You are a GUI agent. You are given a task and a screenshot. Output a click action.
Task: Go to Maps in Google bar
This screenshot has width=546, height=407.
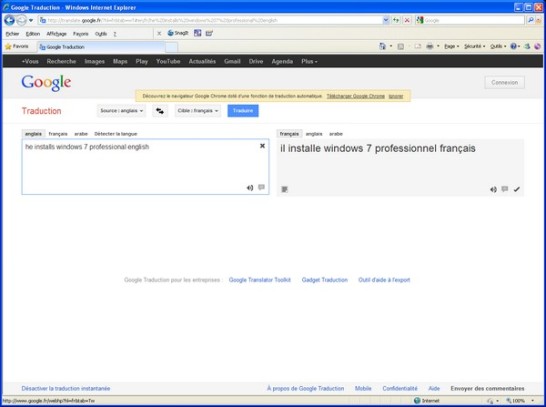[120, 61]
